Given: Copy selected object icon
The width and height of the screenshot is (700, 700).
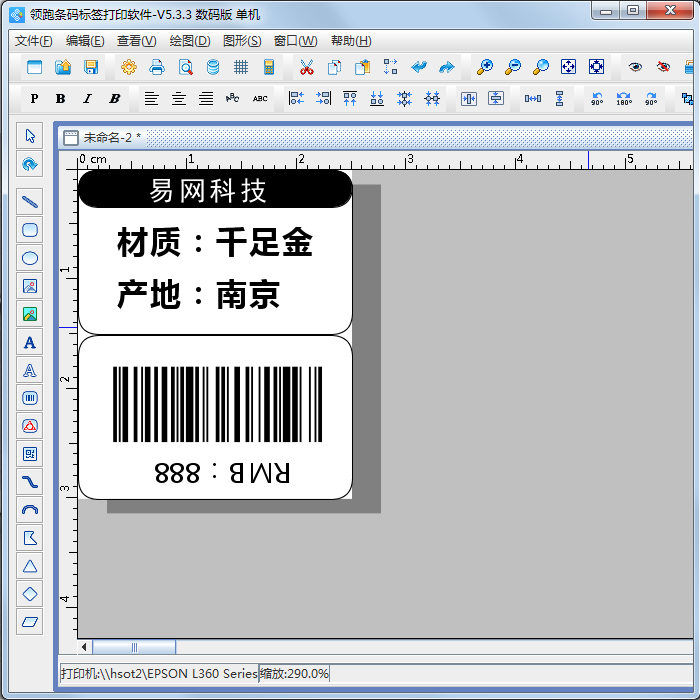Looking at the screenshot, I should pyautogui.click(x=334, y=67).
